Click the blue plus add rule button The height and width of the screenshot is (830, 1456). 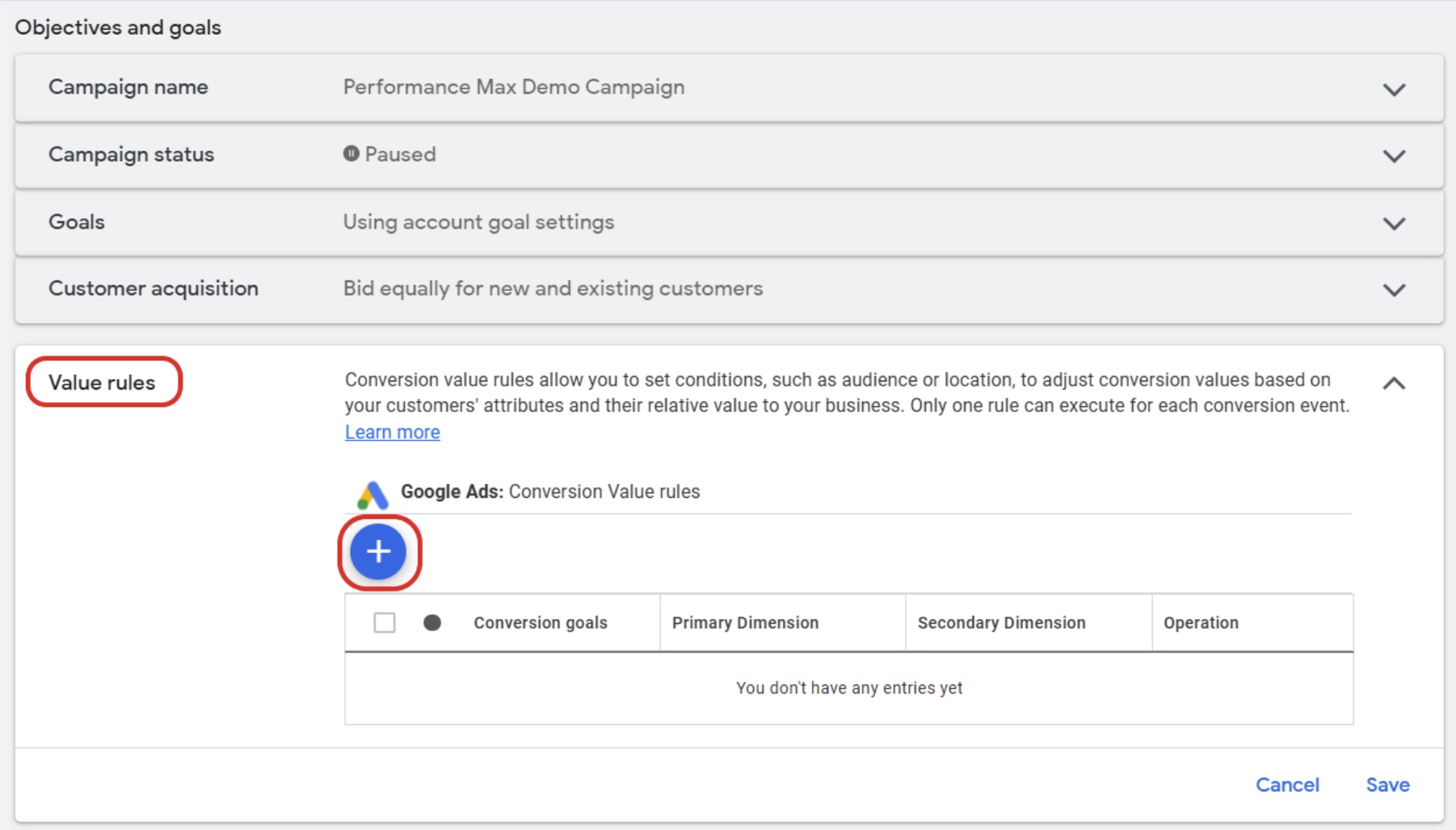(378, 552)
